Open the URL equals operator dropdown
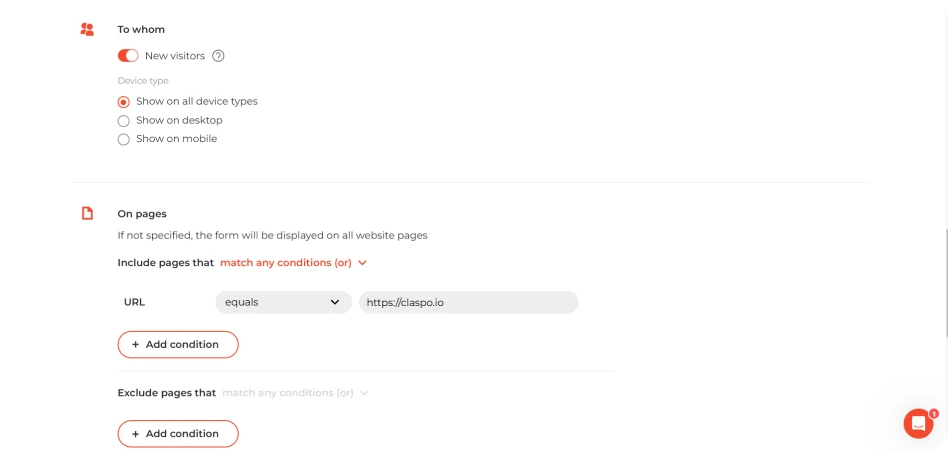The width and height of the screenshot is (948, 451). (284, 302)
